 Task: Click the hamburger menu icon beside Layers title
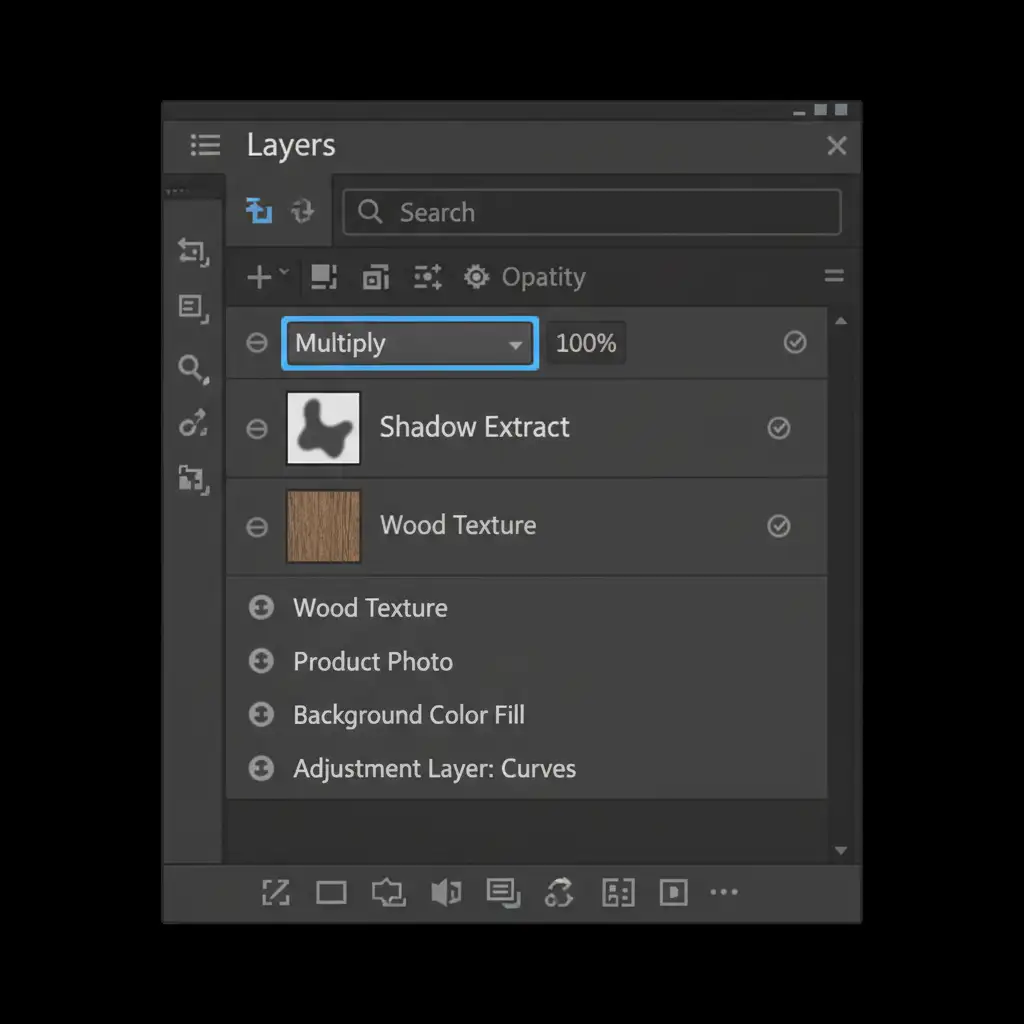(205, 146)
